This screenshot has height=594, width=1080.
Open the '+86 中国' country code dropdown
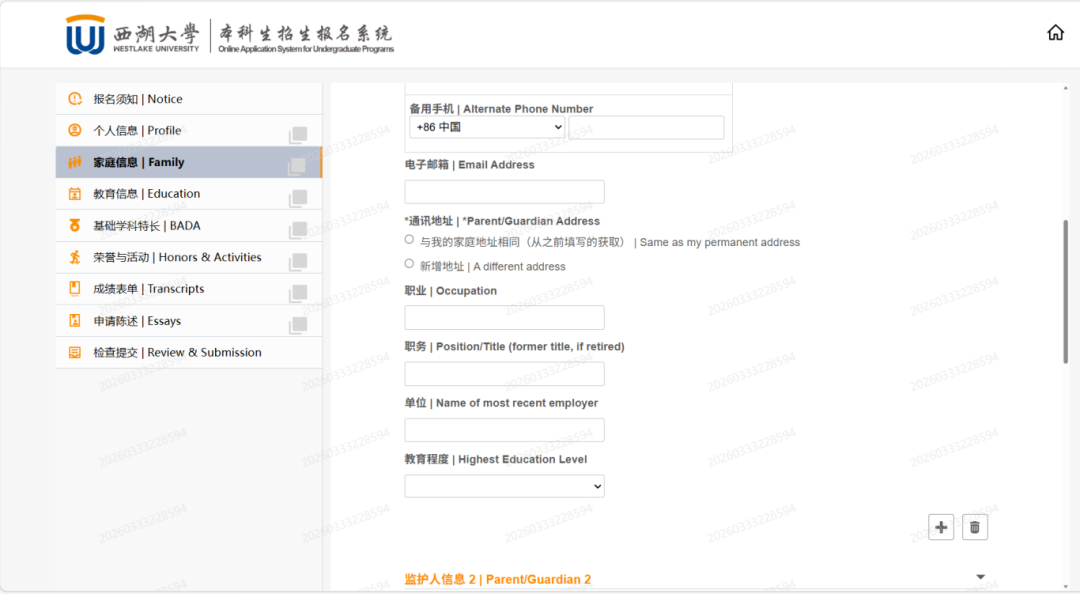(487, 127)
